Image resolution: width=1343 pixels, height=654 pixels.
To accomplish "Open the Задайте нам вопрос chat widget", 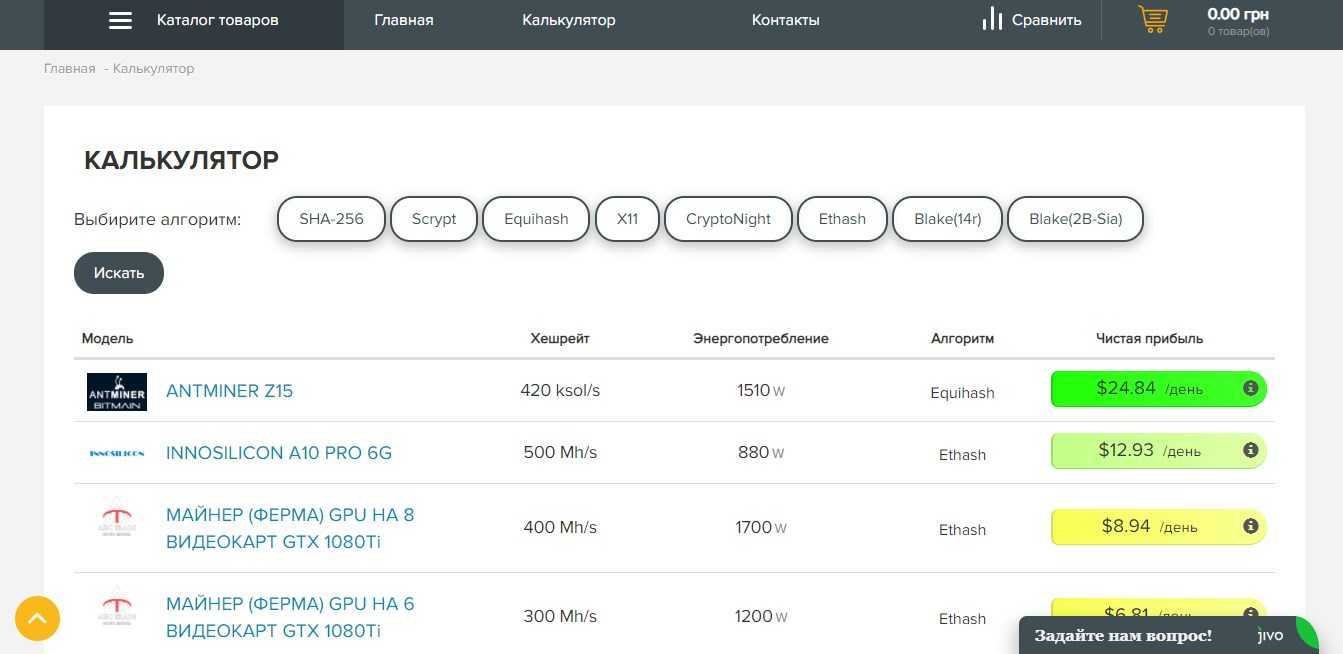I will tap(1168, 635).
